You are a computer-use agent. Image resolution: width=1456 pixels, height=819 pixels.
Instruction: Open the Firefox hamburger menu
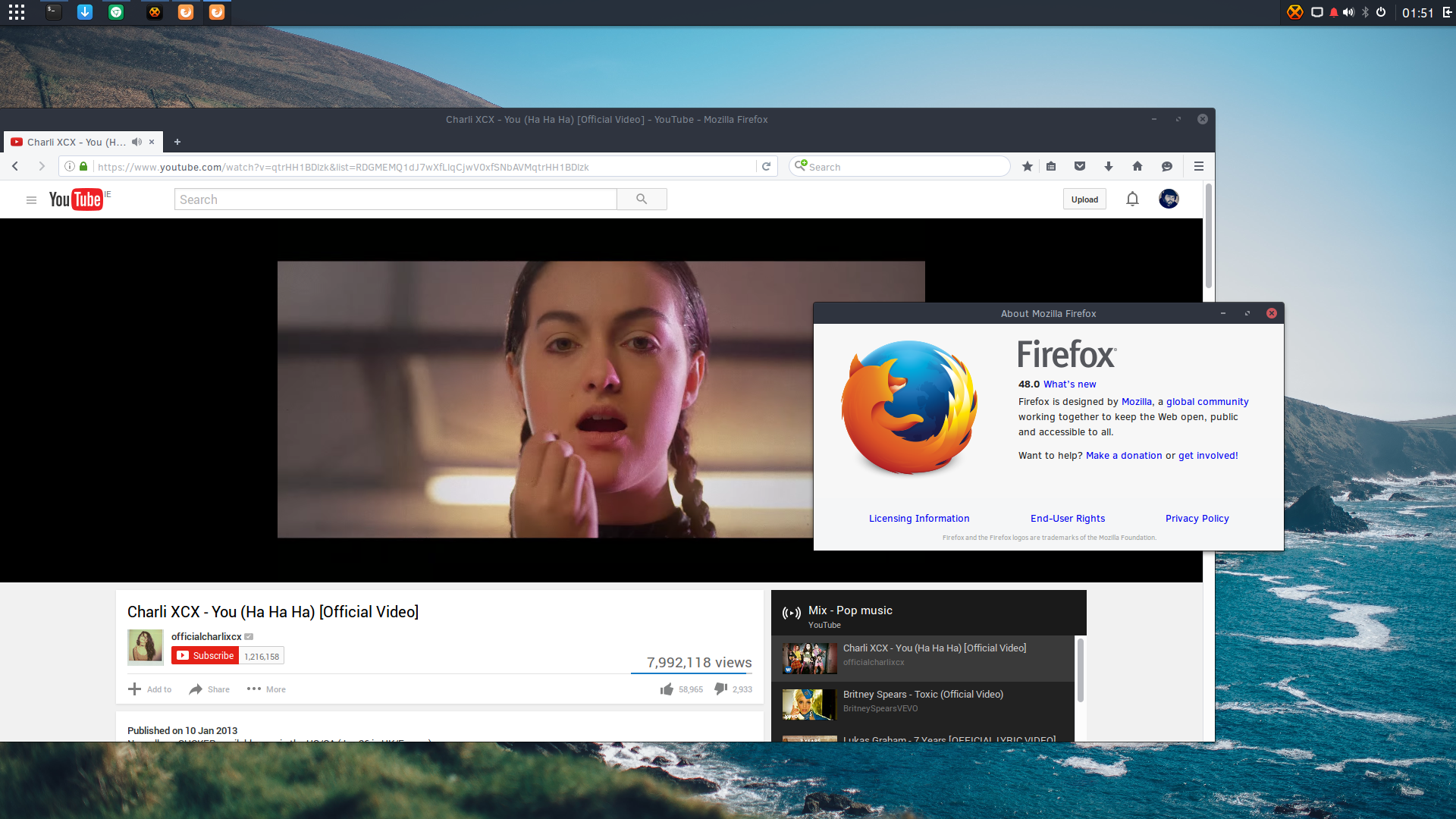[1199, 167]
